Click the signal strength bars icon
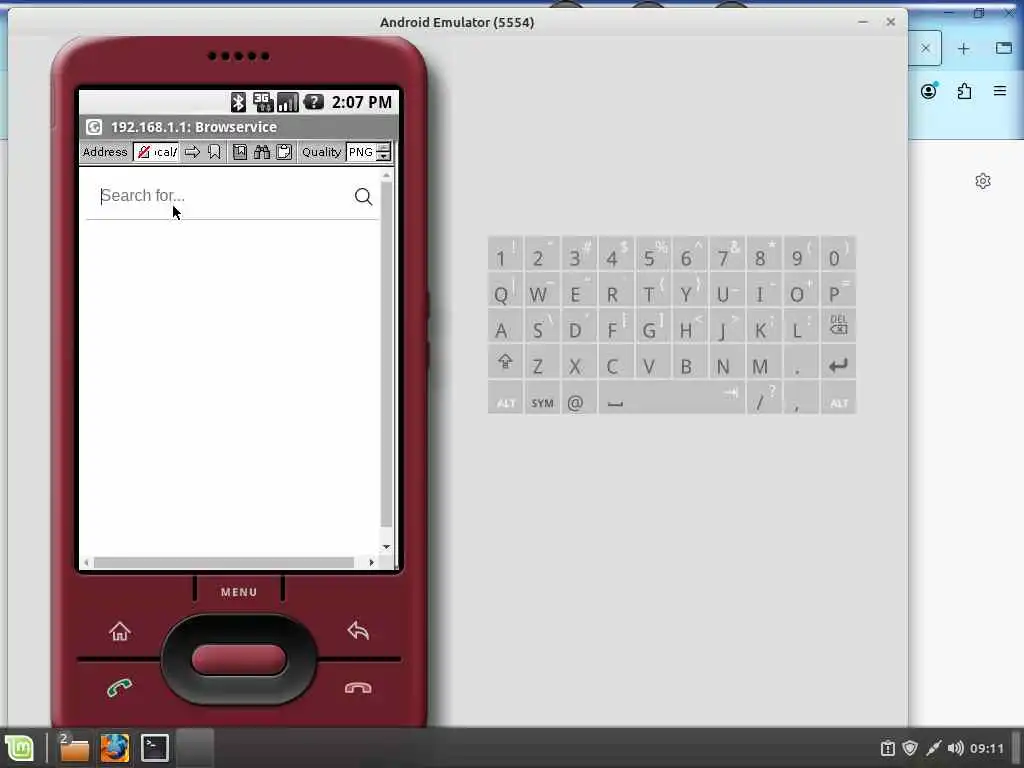 [x=287, y=102]
